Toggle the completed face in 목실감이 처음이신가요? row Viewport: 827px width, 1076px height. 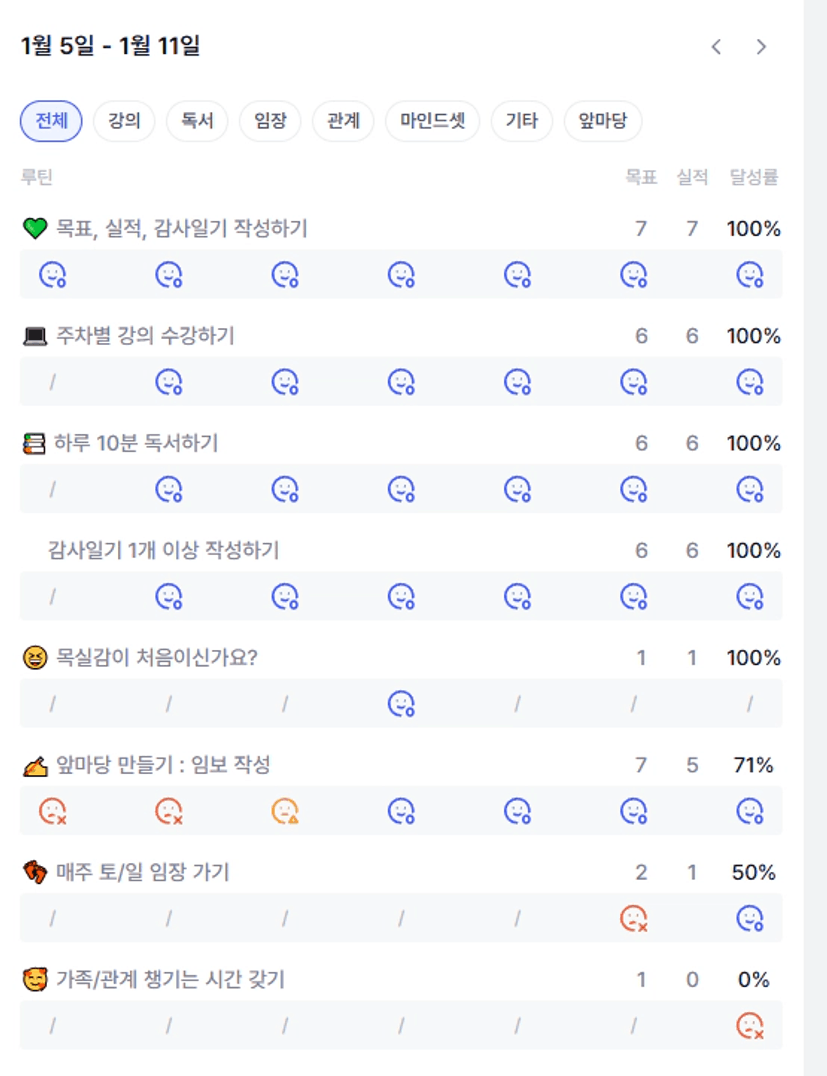pos(401,704)
